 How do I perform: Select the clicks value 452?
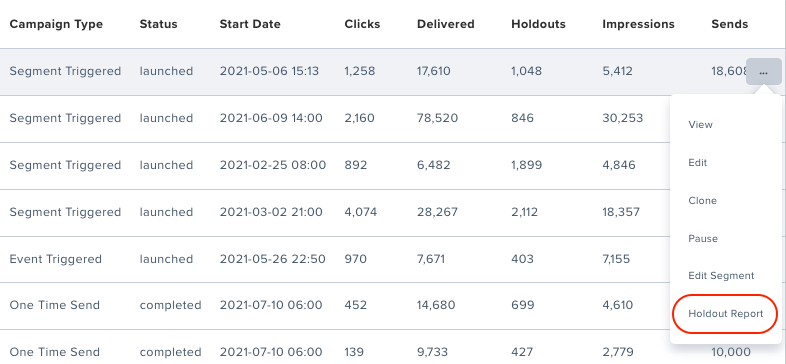pyautogui.click(x=355, y=305)
